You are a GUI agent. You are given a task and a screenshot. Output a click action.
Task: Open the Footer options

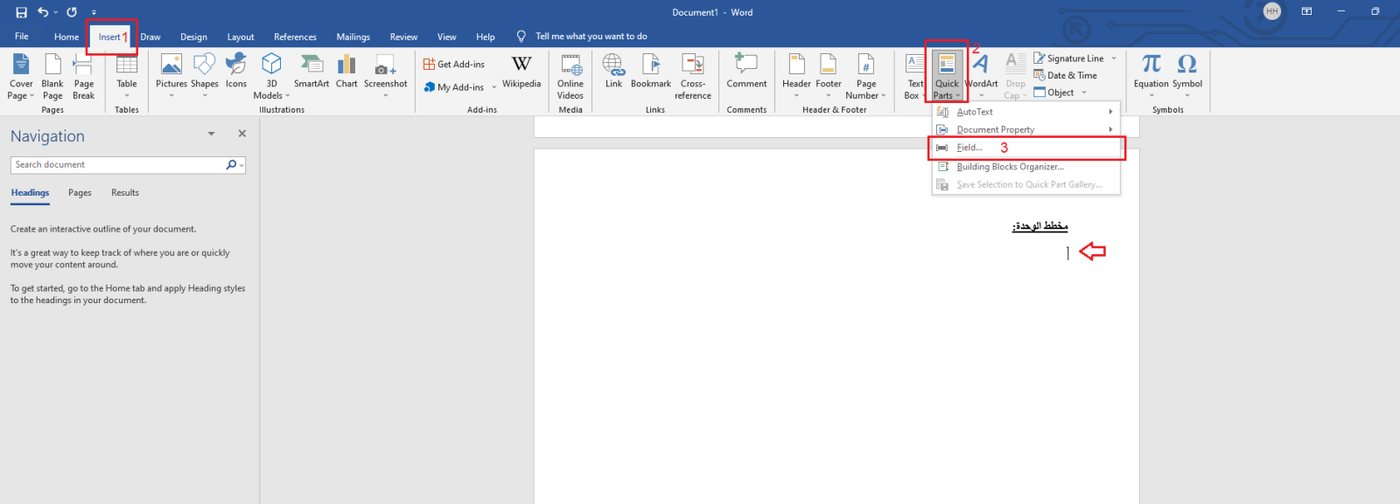[x=828, y=76]
